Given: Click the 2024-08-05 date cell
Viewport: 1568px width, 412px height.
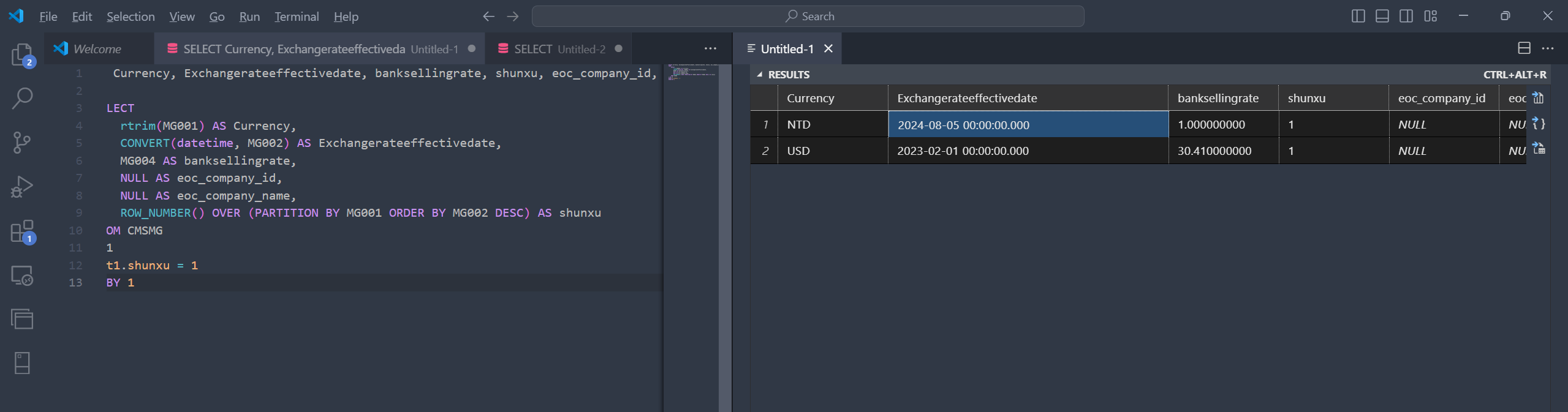Looking at the screenshot, I should pos(1028,124).
